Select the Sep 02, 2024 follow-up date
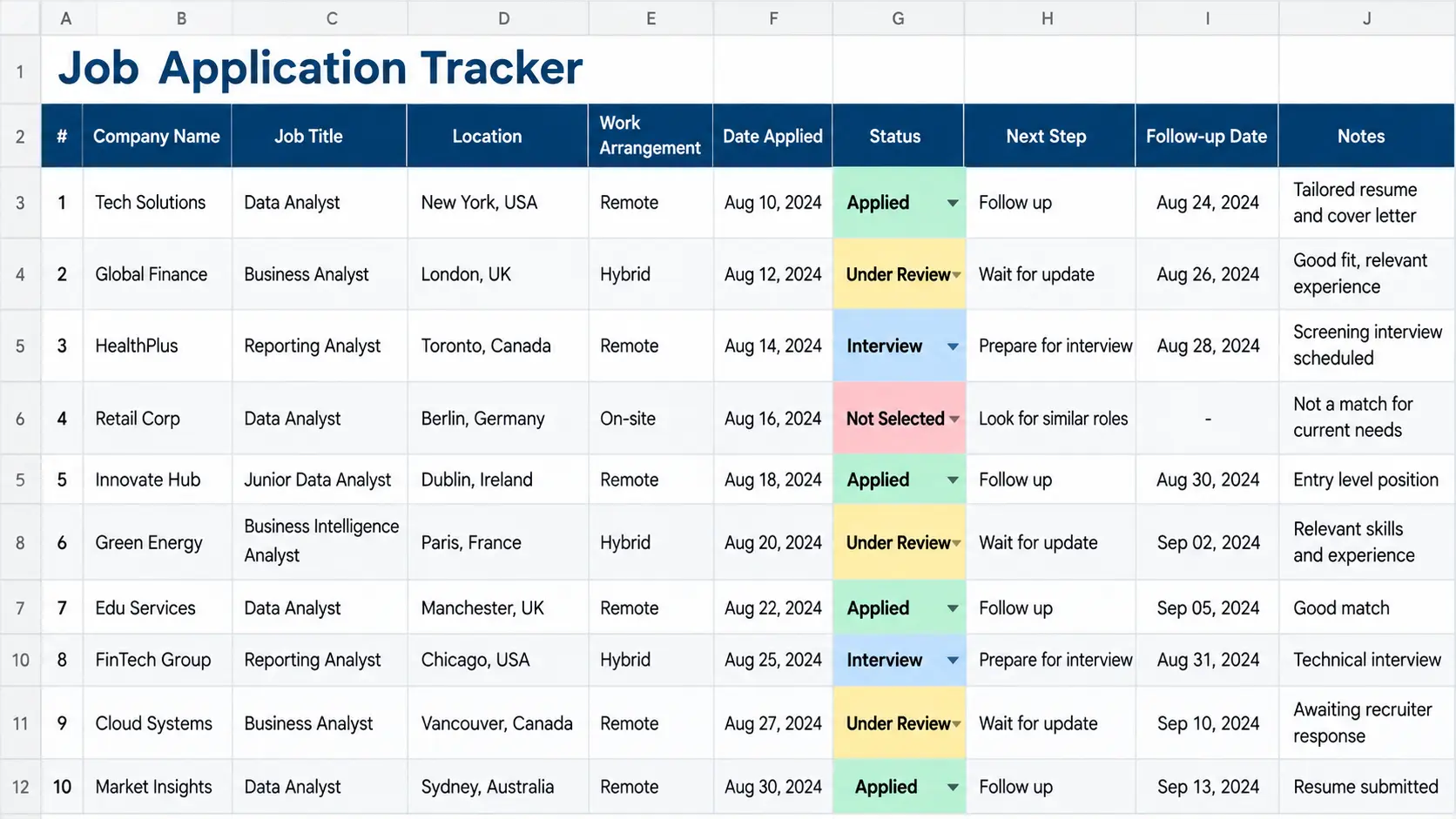Image resolution: width=1456 pixels, height=819 pixels. (1207, 542)
